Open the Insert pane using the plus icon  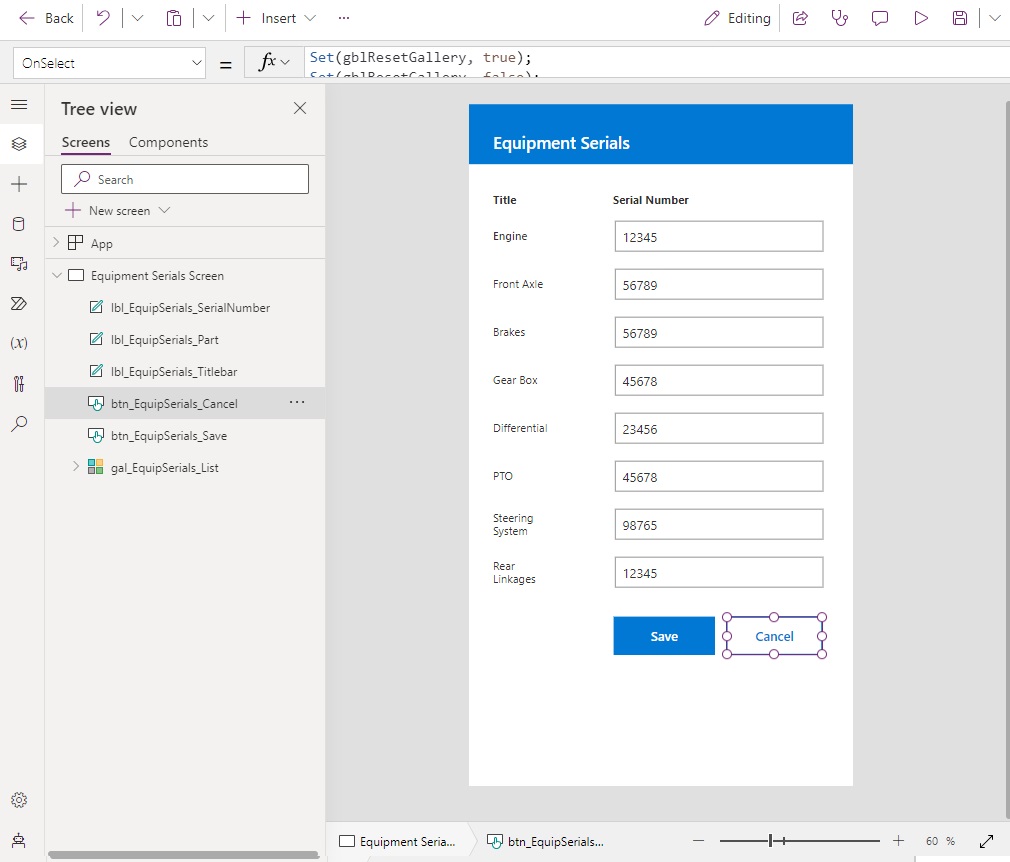pyautogui.click(x=19, y=183)
